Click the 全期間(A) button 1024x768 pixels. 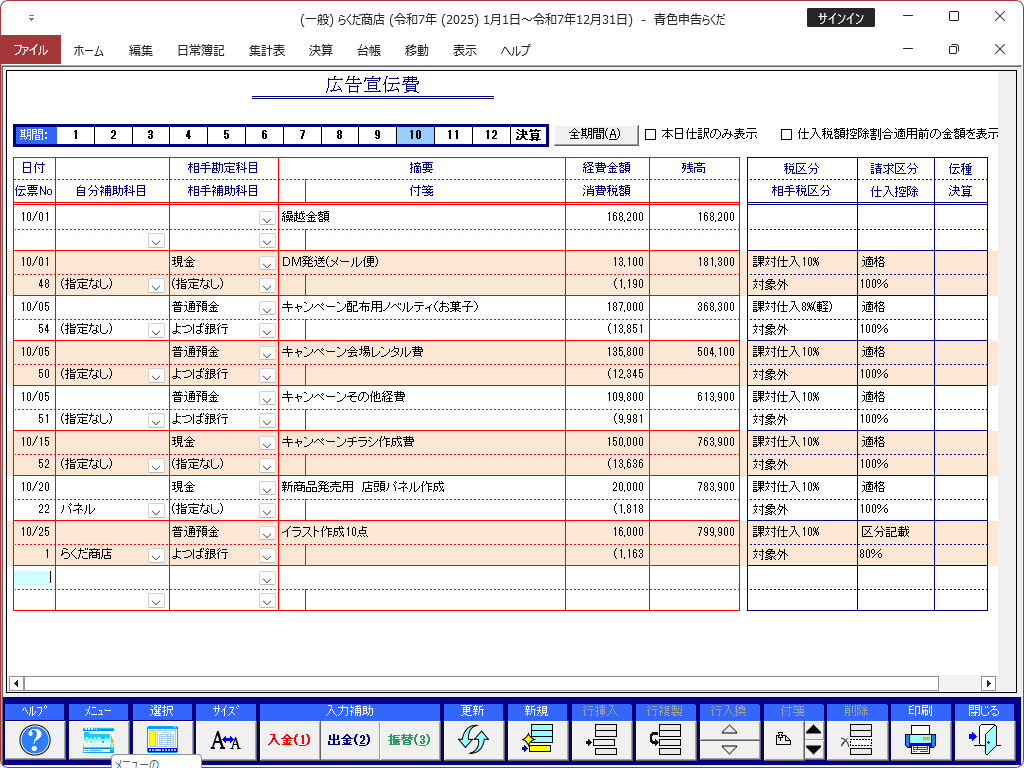[x=595, y=134]
